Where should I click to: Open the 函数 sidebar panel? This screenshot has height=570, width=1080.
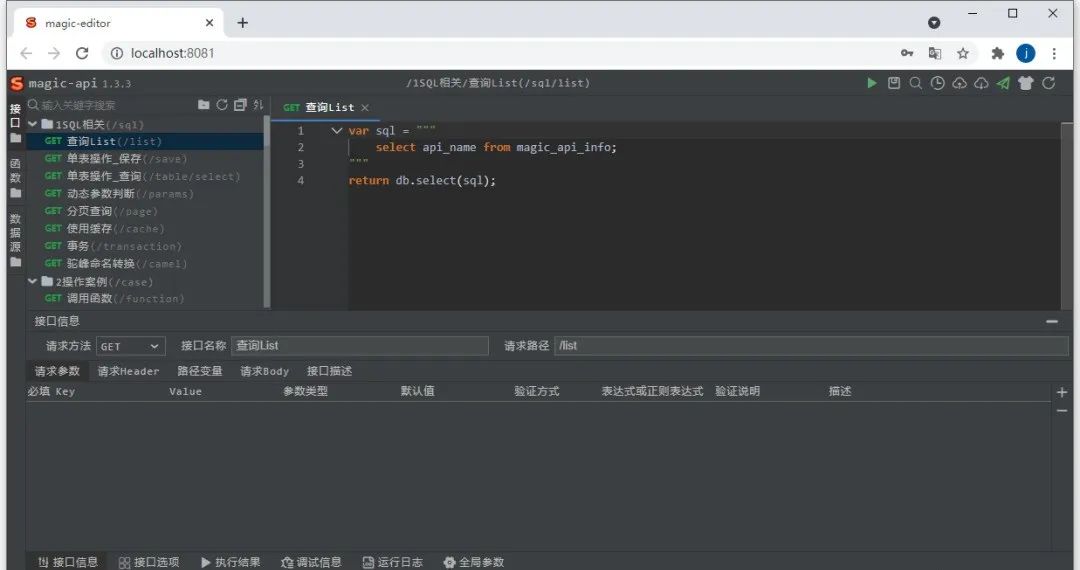[15, 178]
